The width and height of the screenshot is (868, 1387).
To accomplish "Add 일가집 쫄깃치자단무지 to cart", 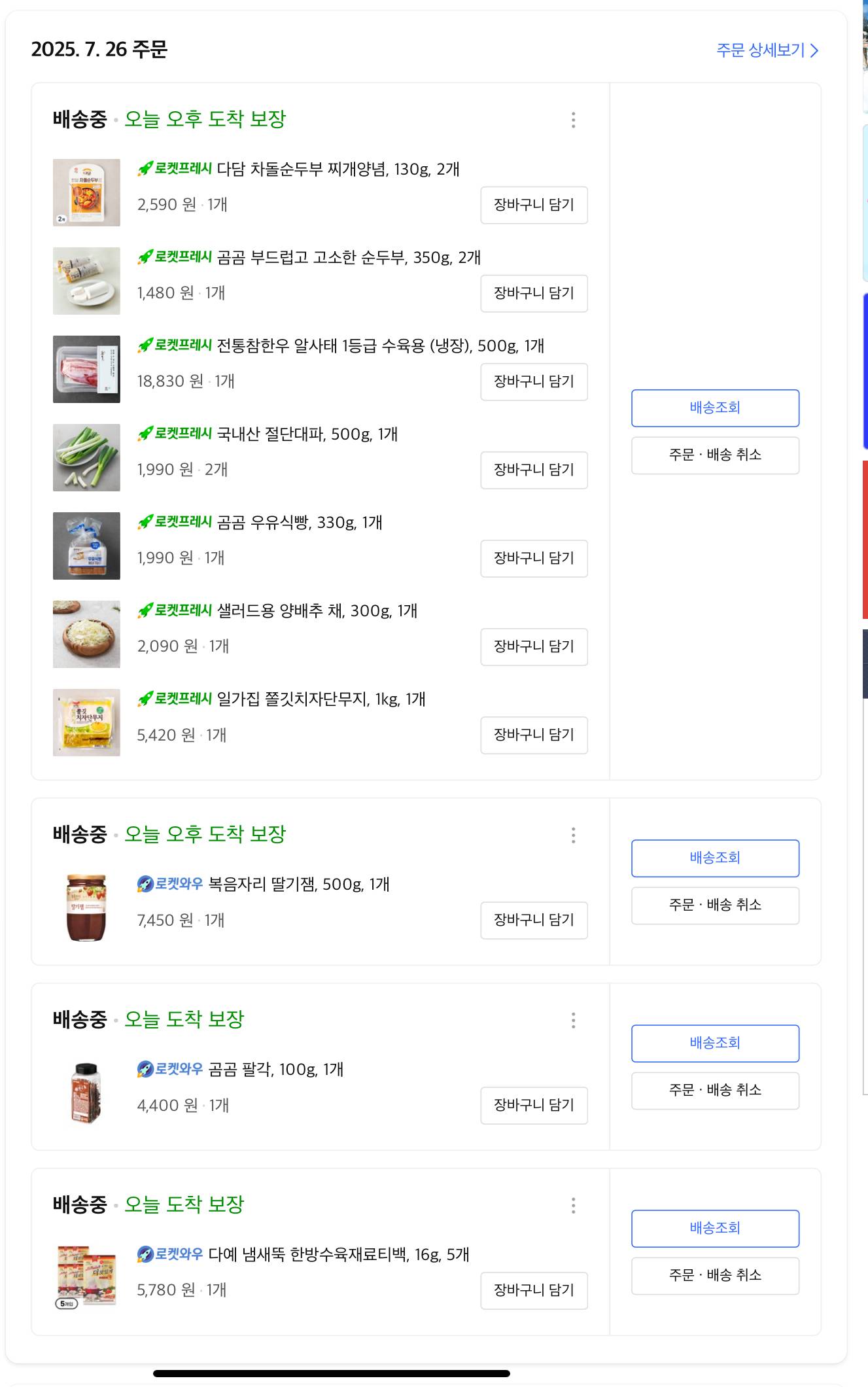I will (x=534, y=735).
